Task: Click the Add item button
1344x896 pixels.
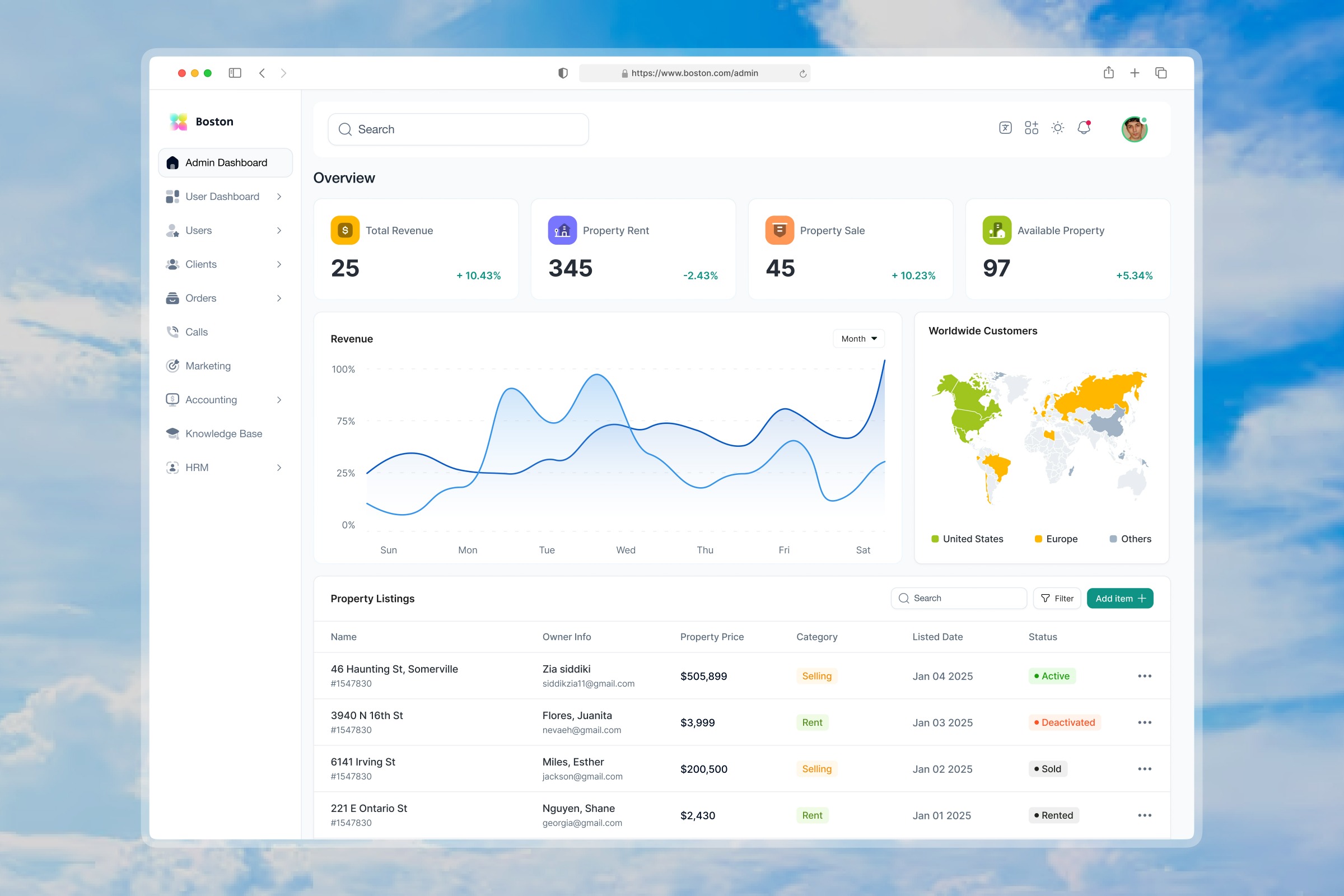Action: (x=1119, y=598)
